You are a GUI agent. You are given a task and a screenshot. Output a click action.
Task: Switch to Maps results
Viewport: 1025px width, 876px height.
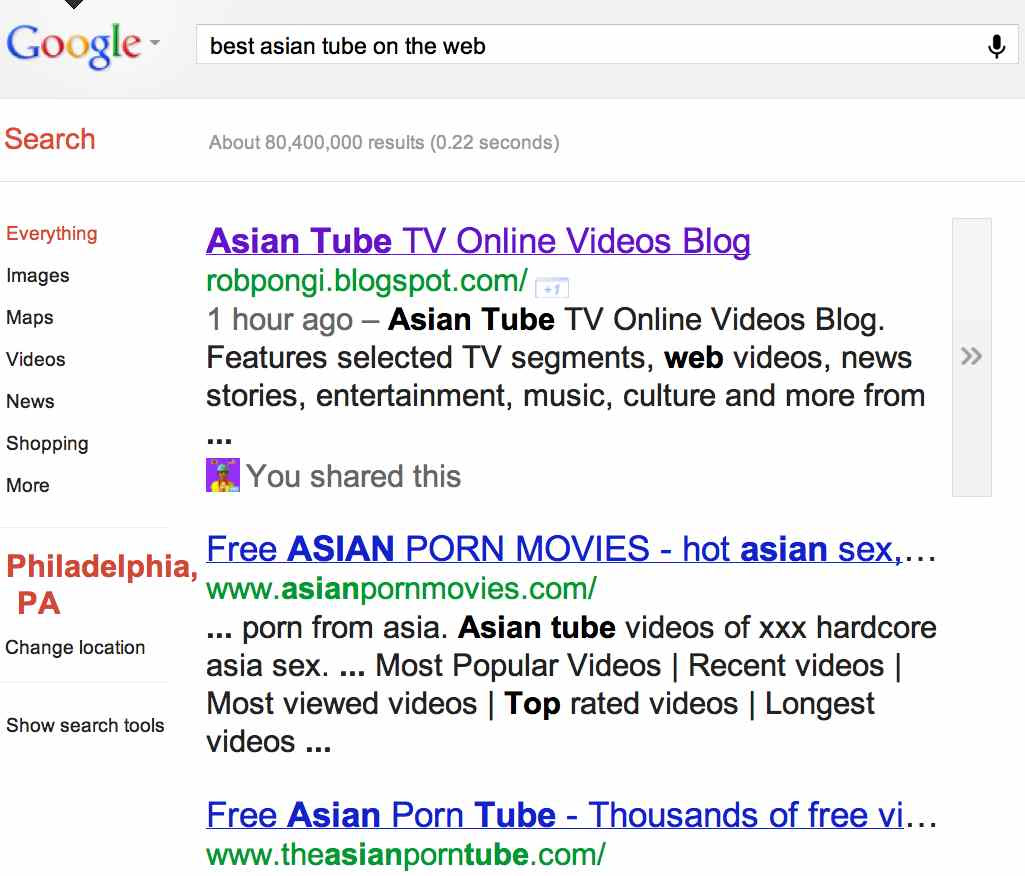[x=29, y=318]
